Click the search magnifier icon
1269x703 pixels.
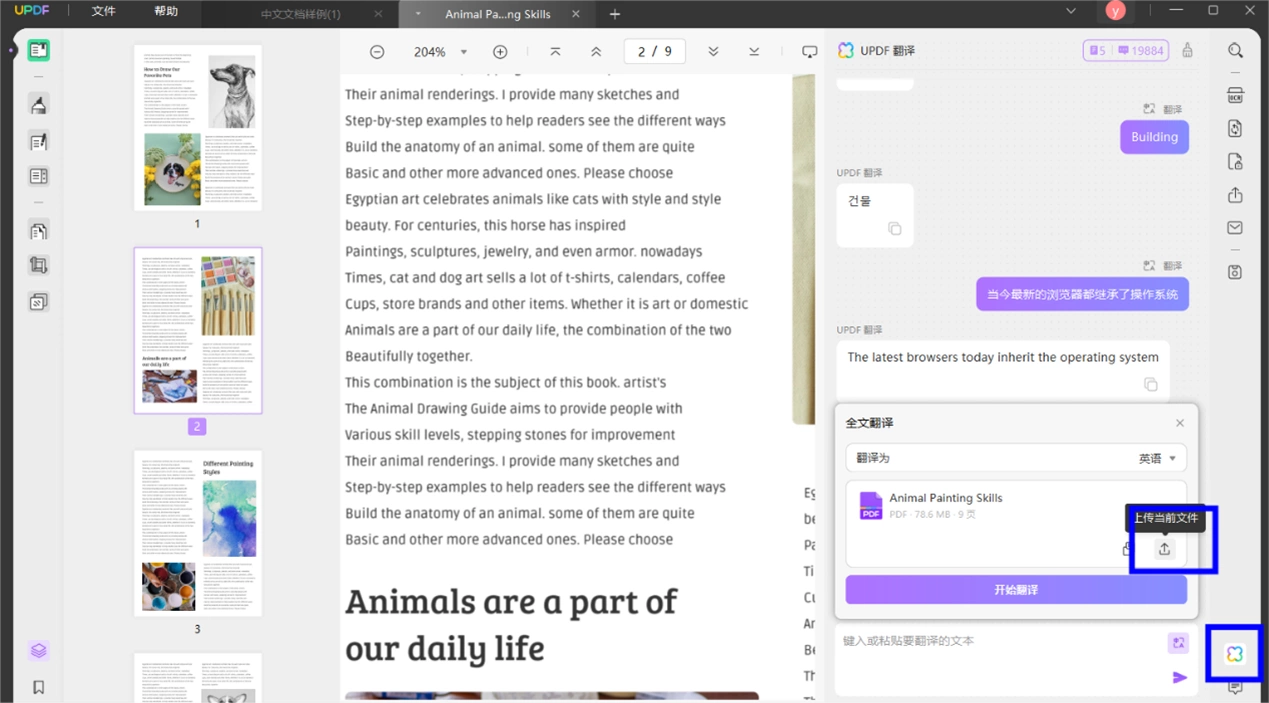click(x=1235, y=50)
